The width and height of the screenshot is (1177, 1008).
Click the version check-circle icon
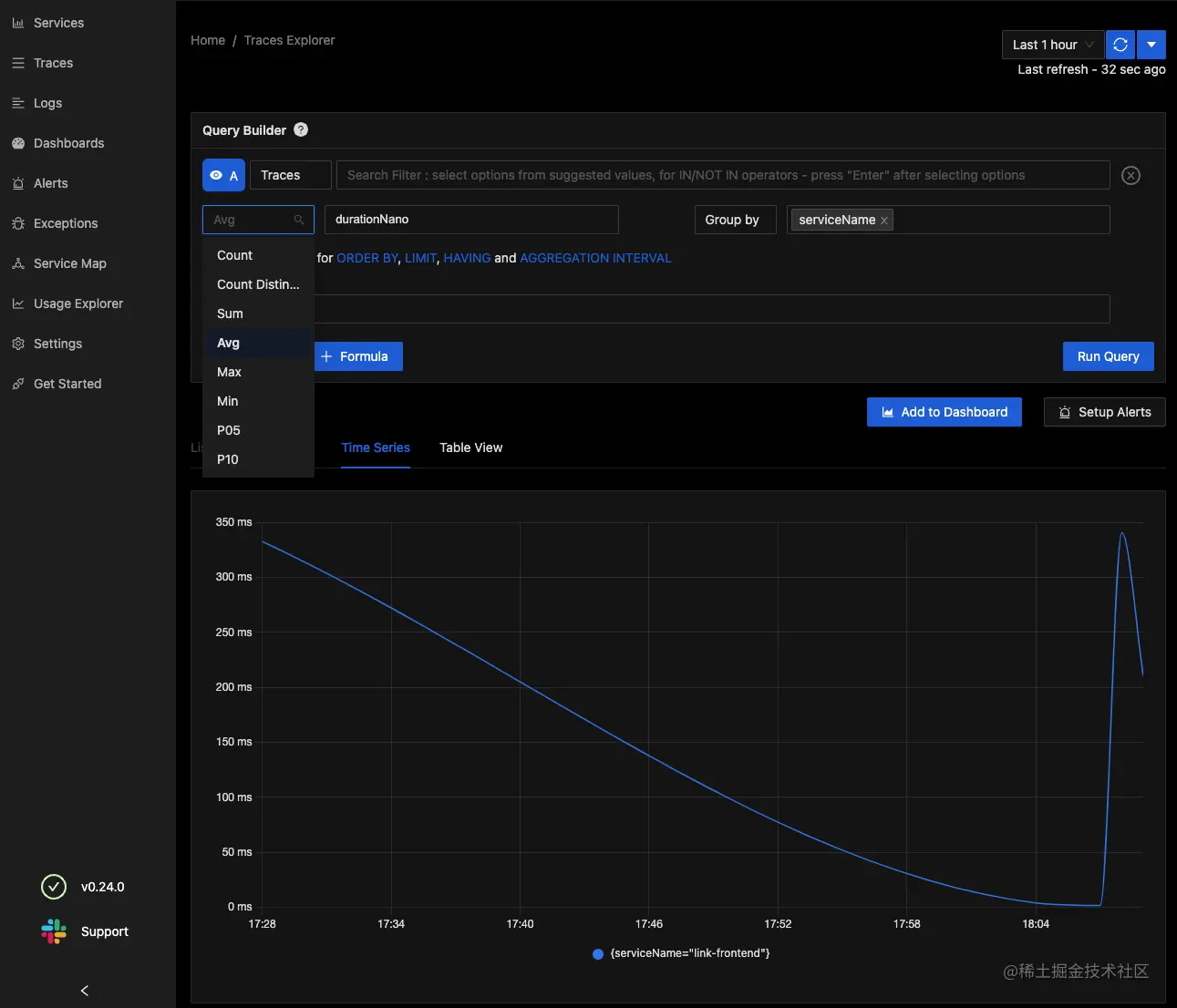pyautogui.click(x=54, y=887)
